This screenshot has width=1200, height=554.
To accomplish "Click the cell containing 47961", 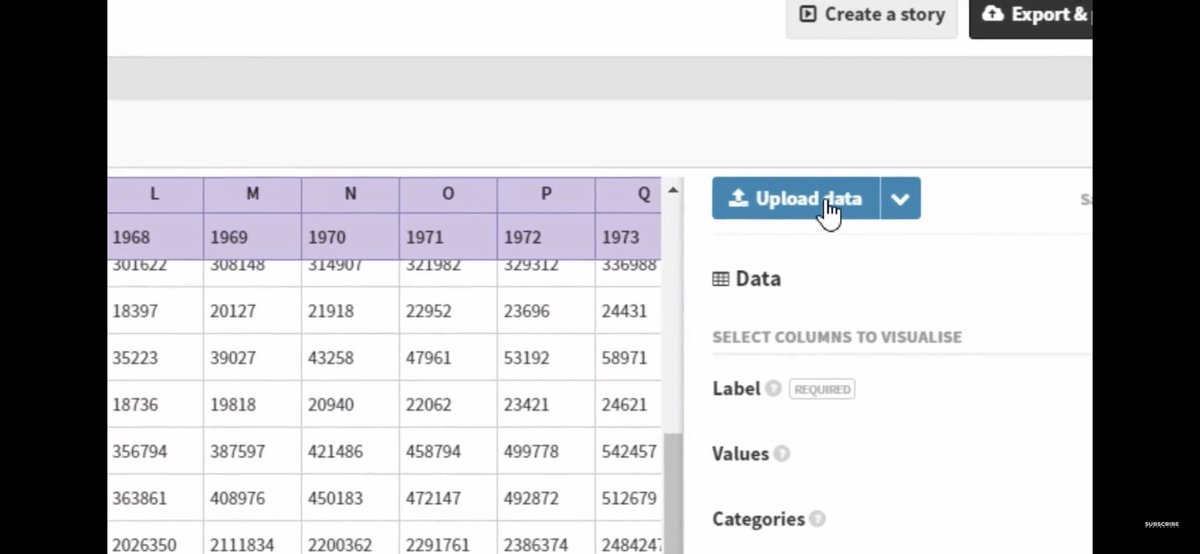I will 449,358.
